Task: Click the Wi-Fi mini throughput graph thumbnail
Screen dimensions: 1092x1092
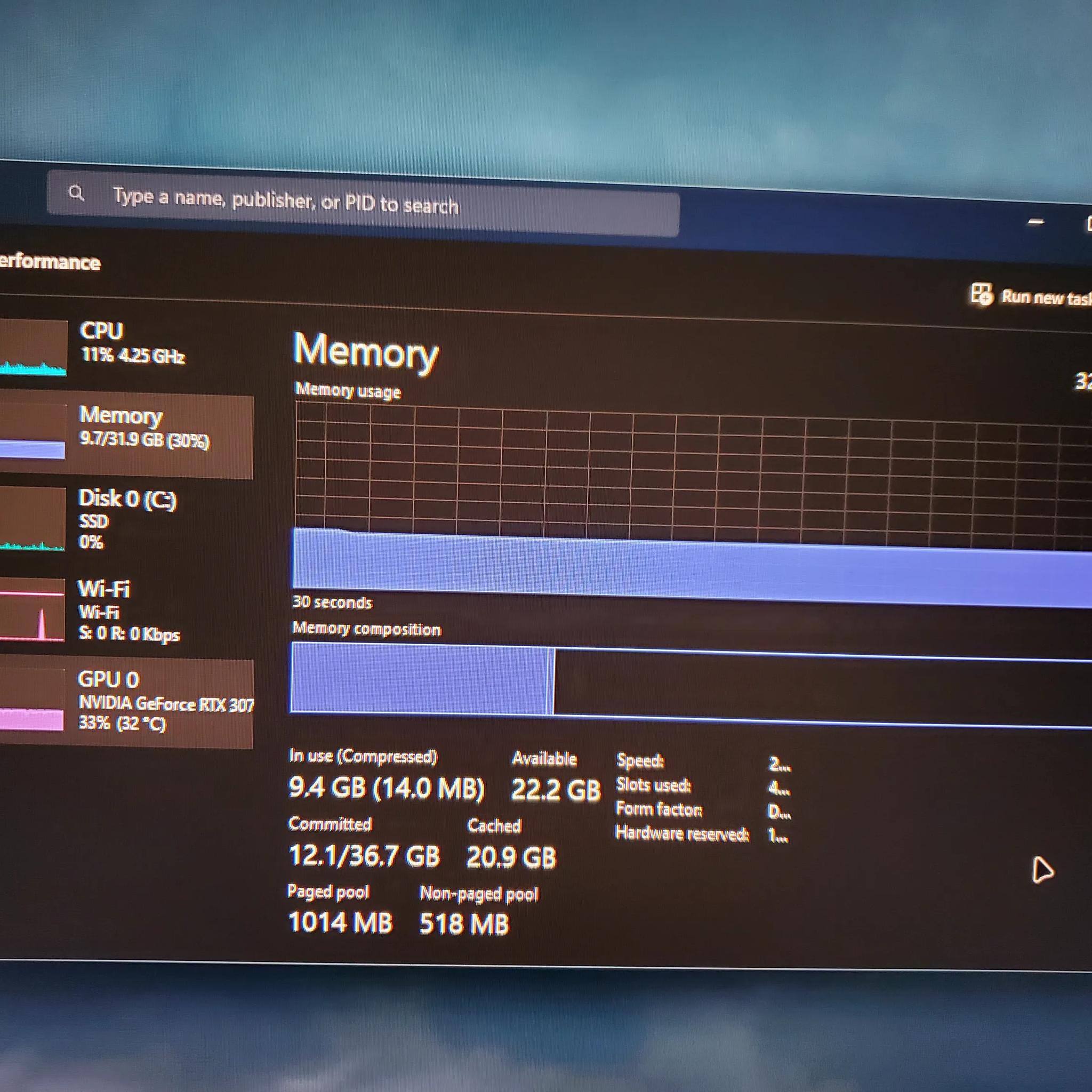Action: 32,611
